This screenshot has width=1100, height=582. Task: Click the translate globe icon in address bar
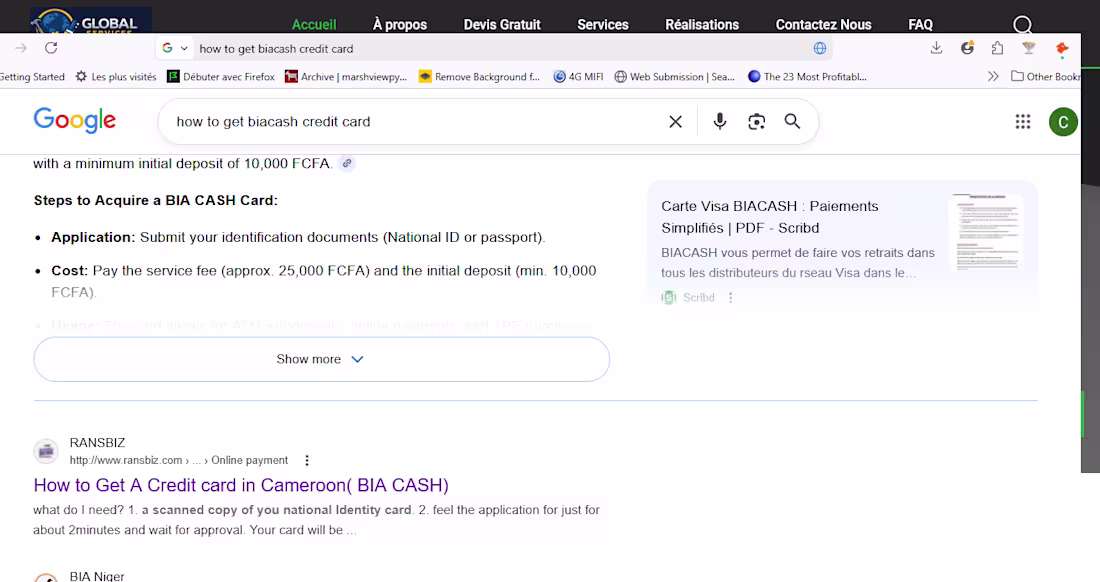coord(819,48)
